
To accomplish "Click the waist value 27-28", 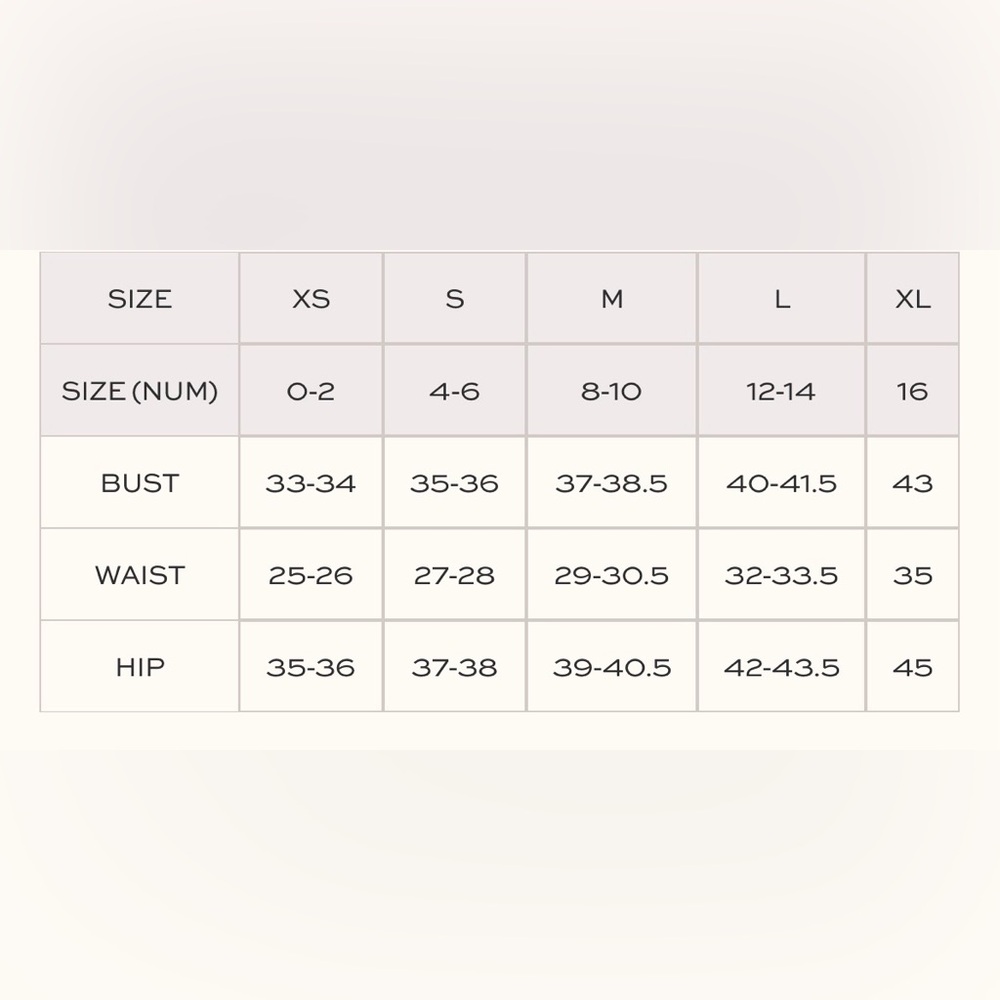I will [455, 575].
